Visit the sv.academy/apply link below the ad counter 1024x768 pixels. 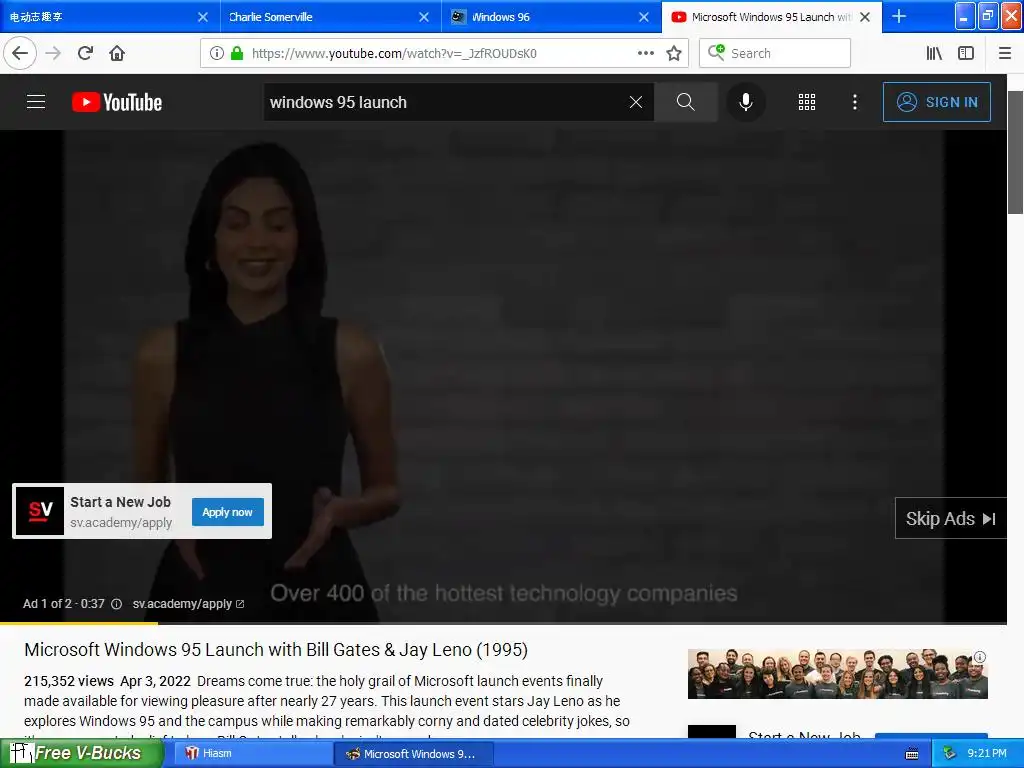tap(188, 604)
